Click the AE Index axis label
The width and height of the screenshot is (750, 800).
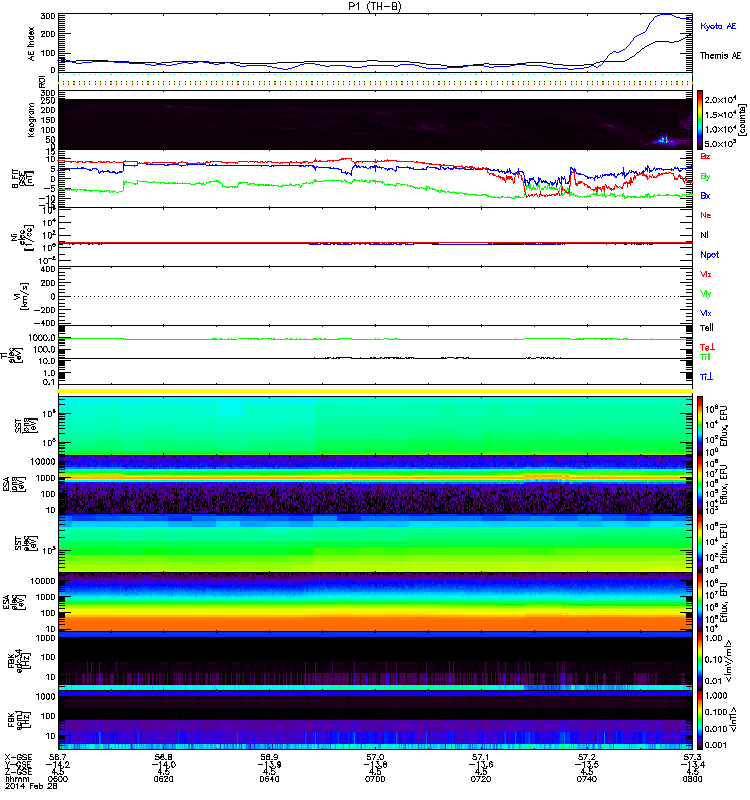(x=31, y=44)
